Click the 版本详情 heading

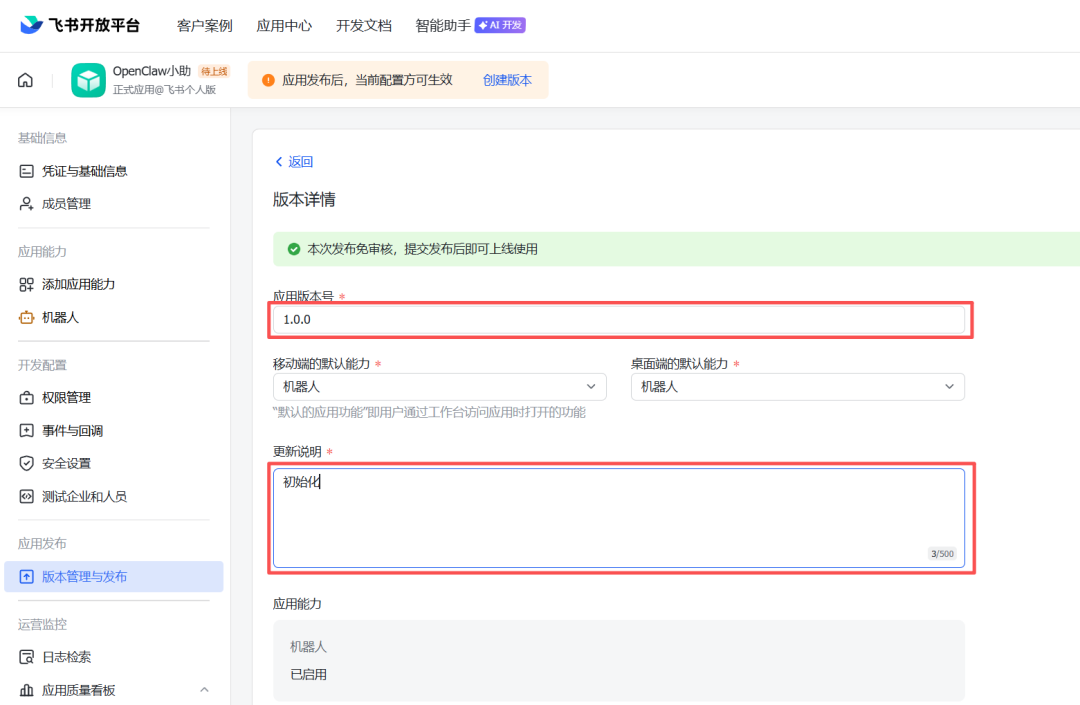pos(304,200)
